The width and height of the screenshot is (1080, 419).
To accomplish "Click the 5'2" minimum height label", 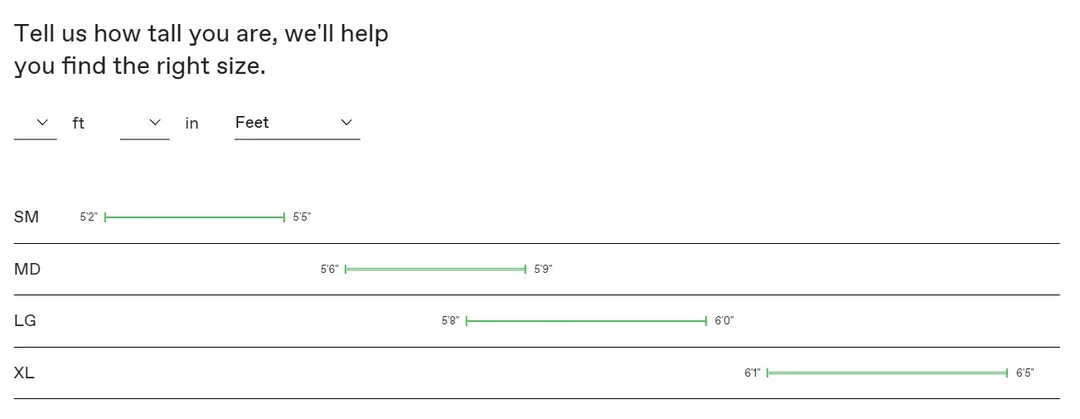I will [89, 217].
